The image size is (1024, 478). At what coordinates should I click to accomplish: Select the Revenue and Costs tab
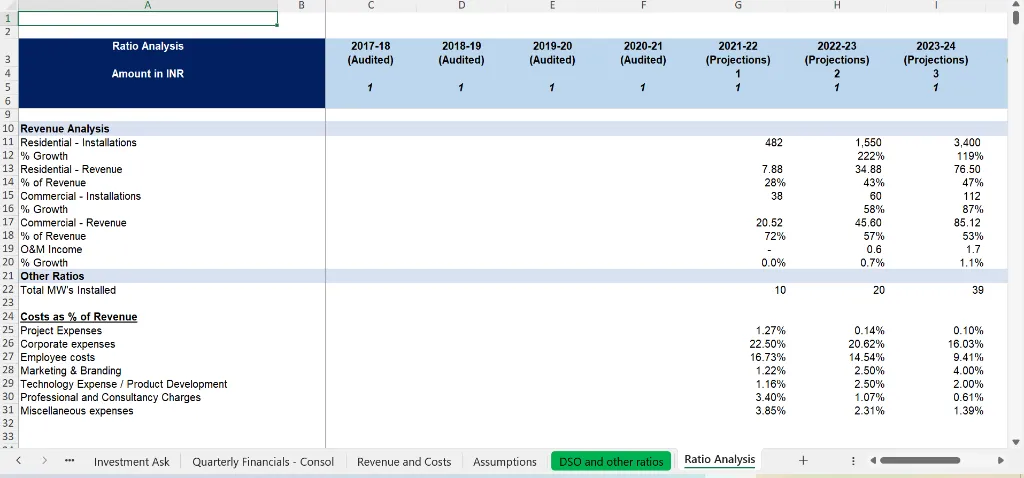click(x=404, y=461)
